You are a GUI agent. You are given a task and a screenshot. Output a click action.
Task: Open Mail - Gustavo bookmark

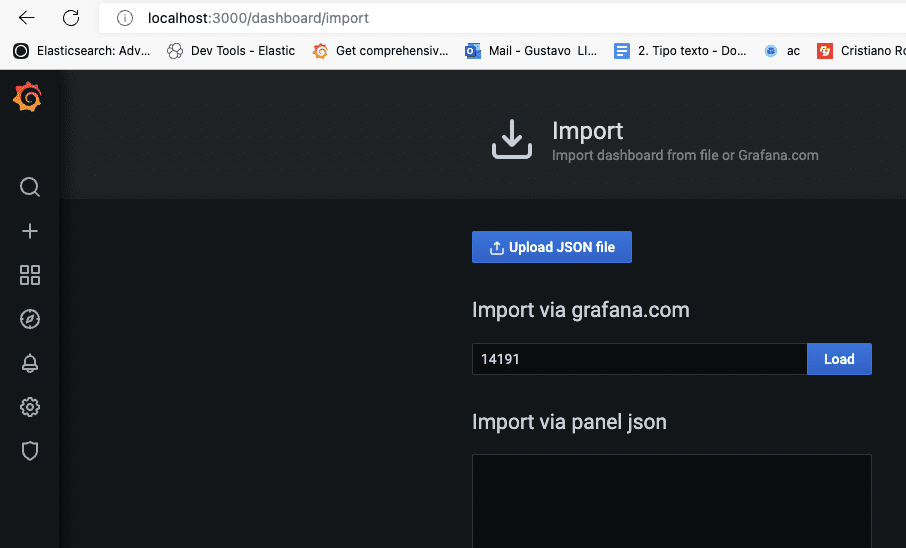[x=531, y=51]
